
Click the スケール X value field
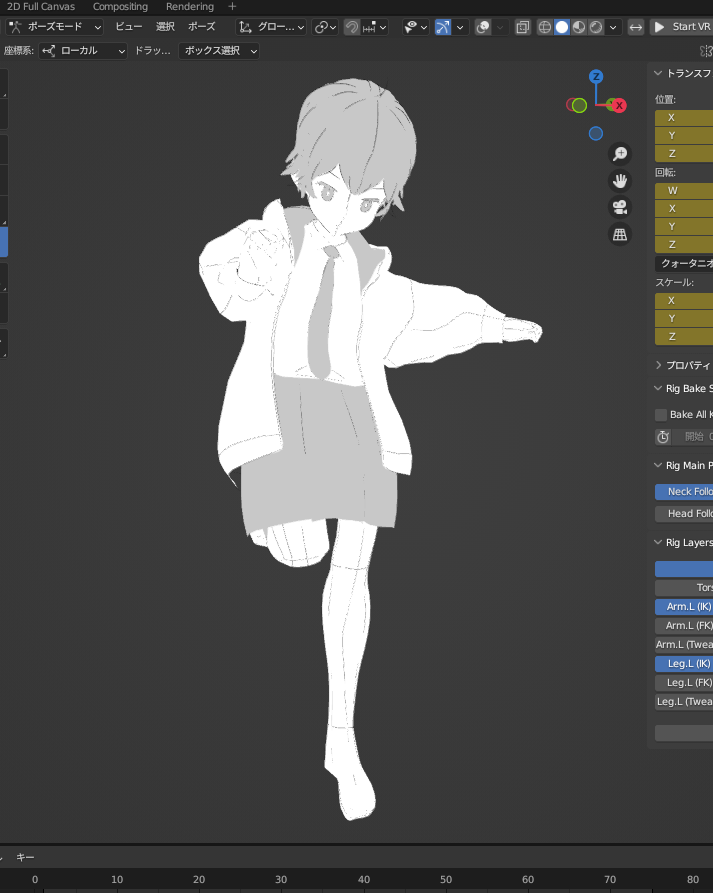[x=684, y=300]
